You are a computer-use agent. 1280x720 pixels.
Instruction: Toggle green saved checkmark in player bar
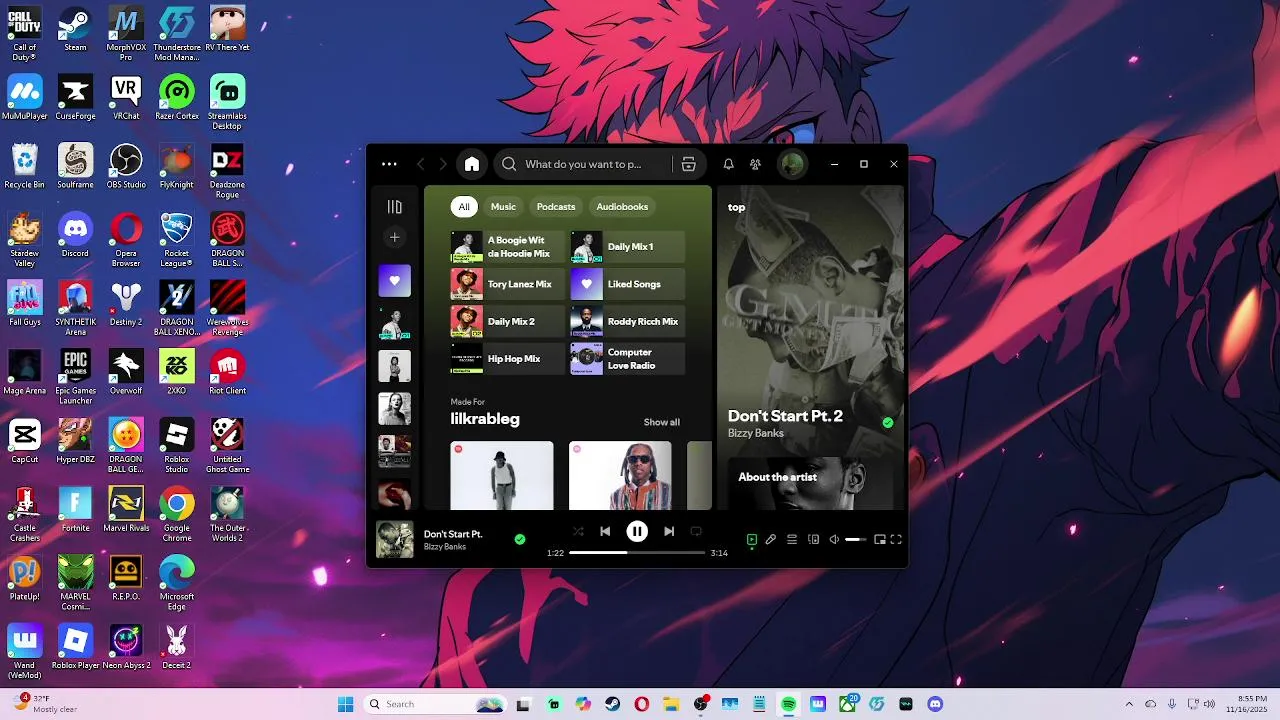[x=519, y=539]
